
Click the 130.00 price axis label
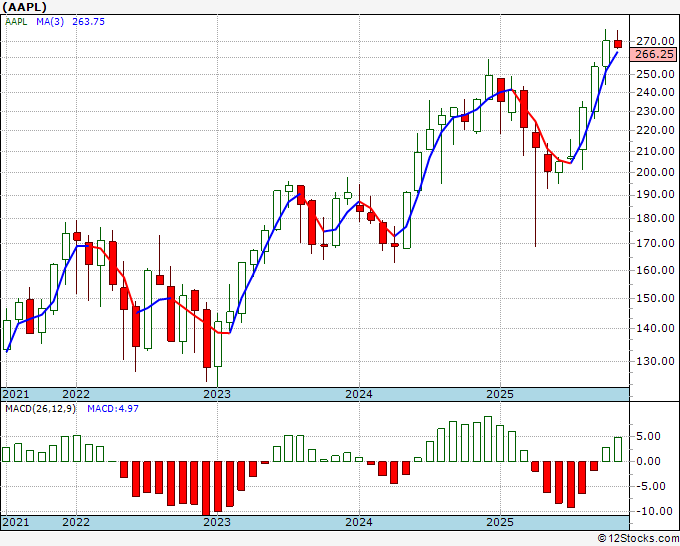[x=655, y=361]
